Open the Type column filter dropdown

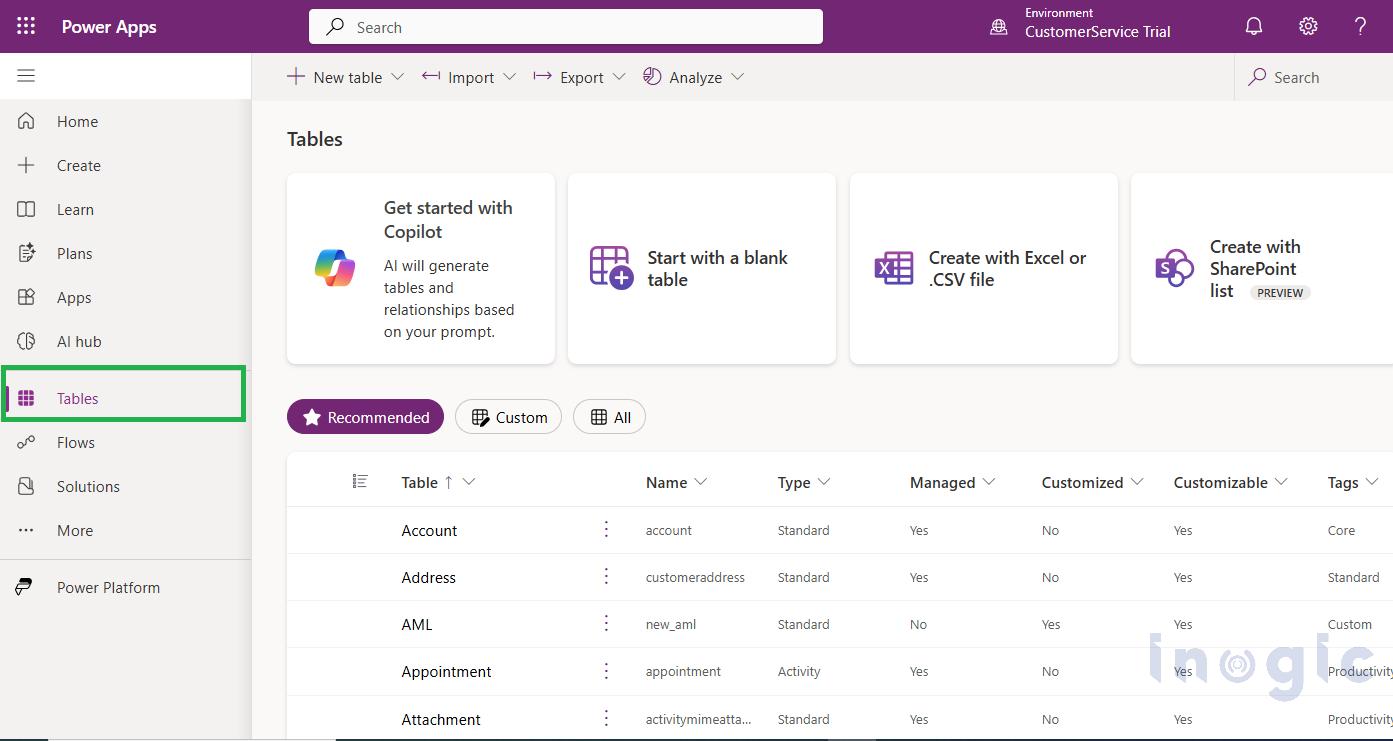pyautogui.click(x=826, y=482)
